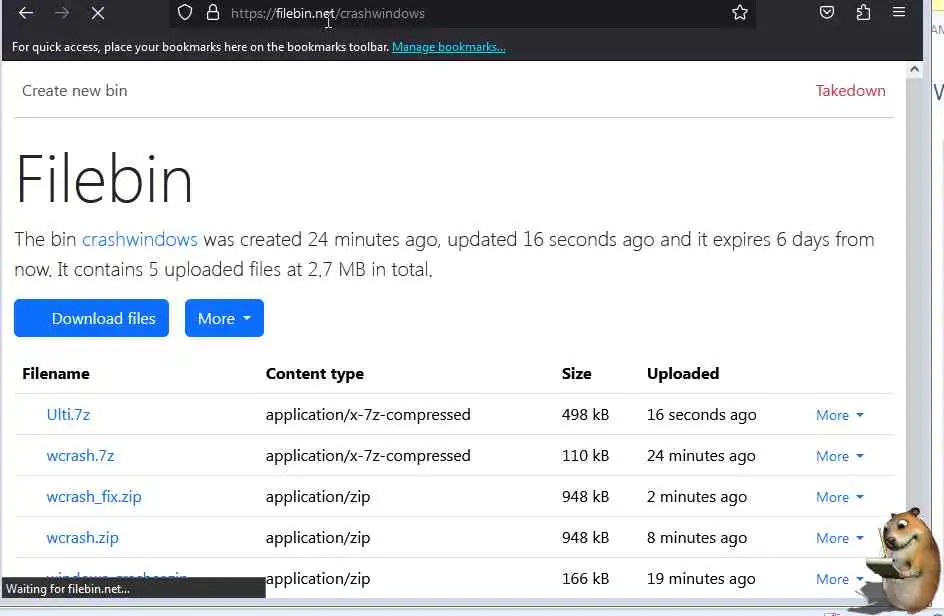Open the crashwindows bin link
This screenshot has width=944, height=616.
[140, 240]
